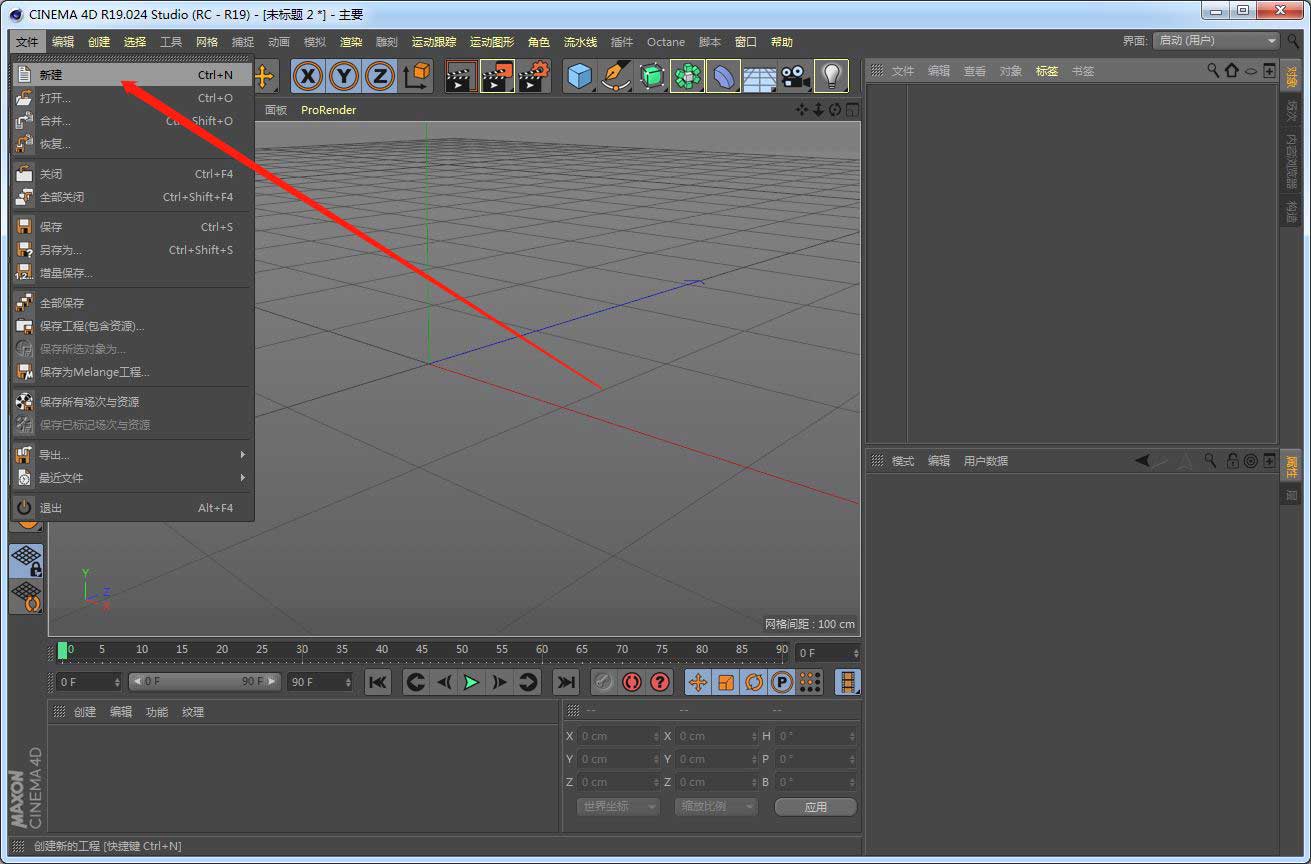Add a light bulb object
Viewport: 1311px width, 864px height.
831,76
